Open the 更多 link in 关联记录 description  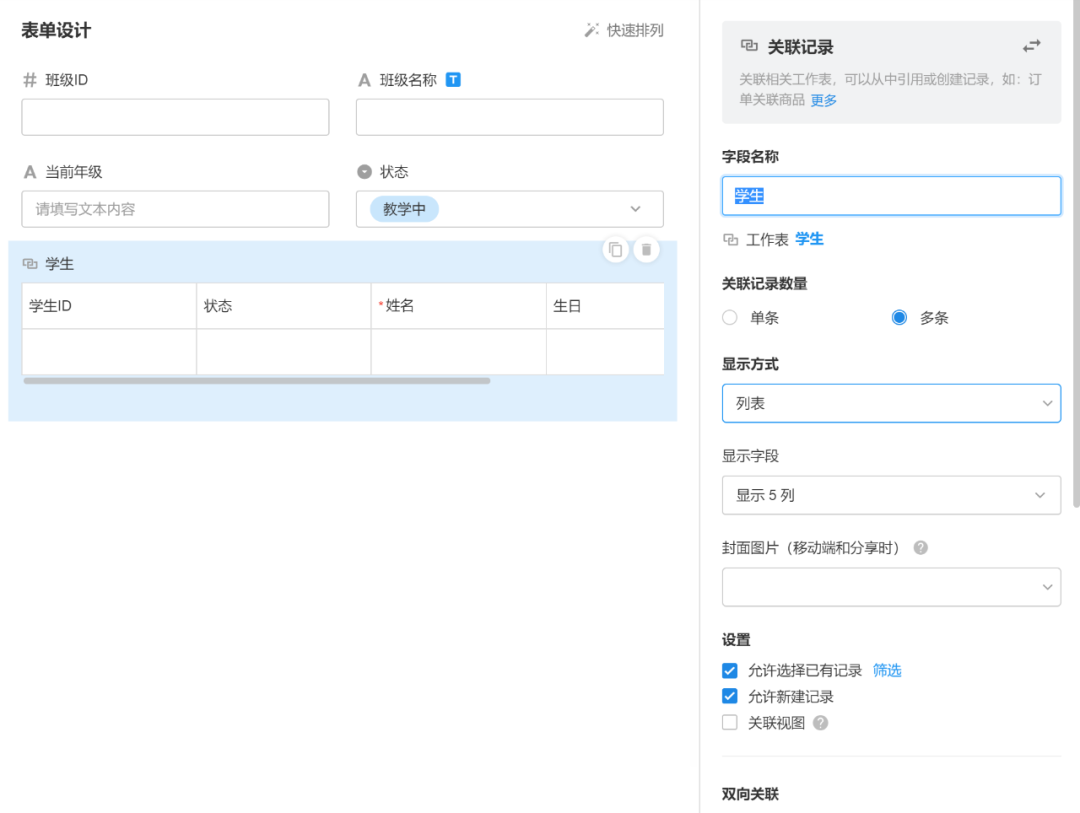(x=822, y=100)
